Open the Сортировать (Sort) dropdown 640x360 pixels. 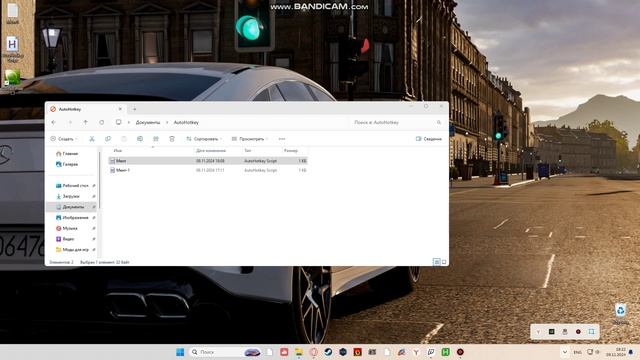tap(204, 139)
